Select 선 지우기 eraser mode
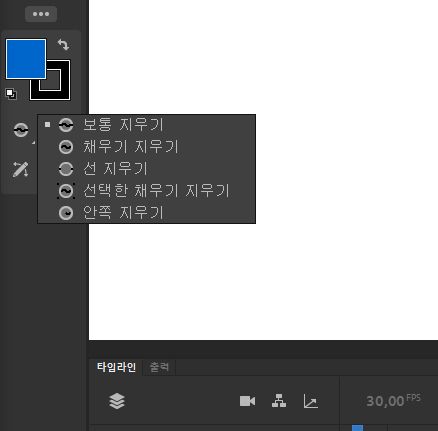Image resolution: width=438 pixels, height=431 pixels. click(147, 169)
